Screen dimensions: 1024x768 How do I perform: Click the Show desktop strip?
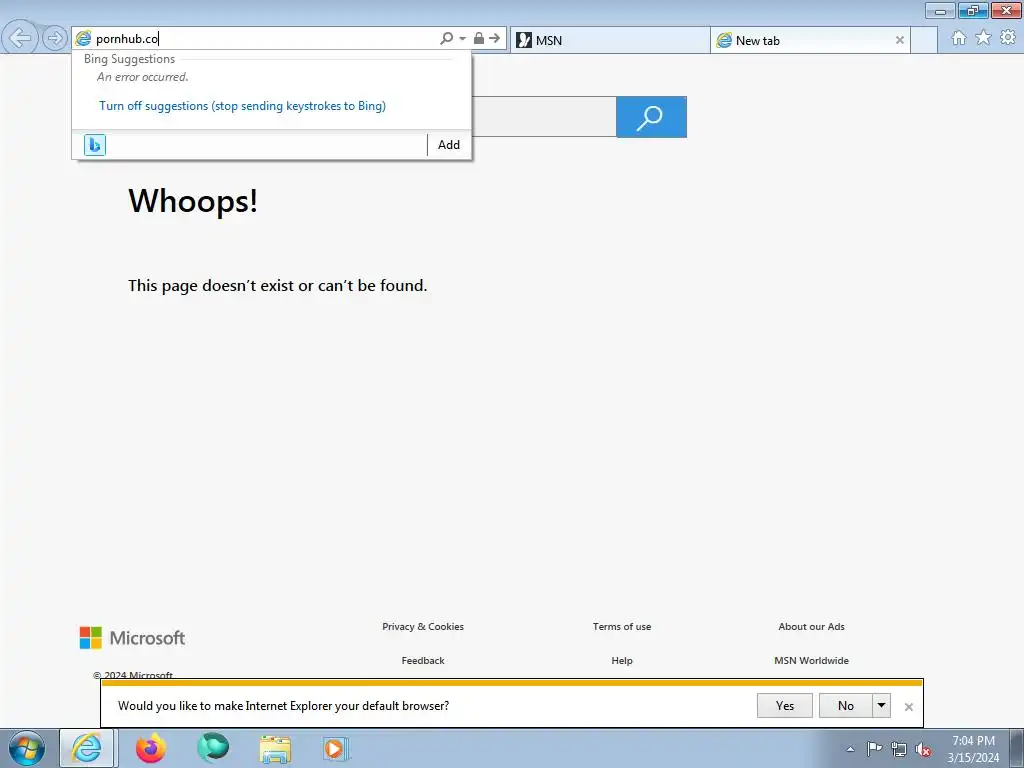click(x=1017, y=748)
